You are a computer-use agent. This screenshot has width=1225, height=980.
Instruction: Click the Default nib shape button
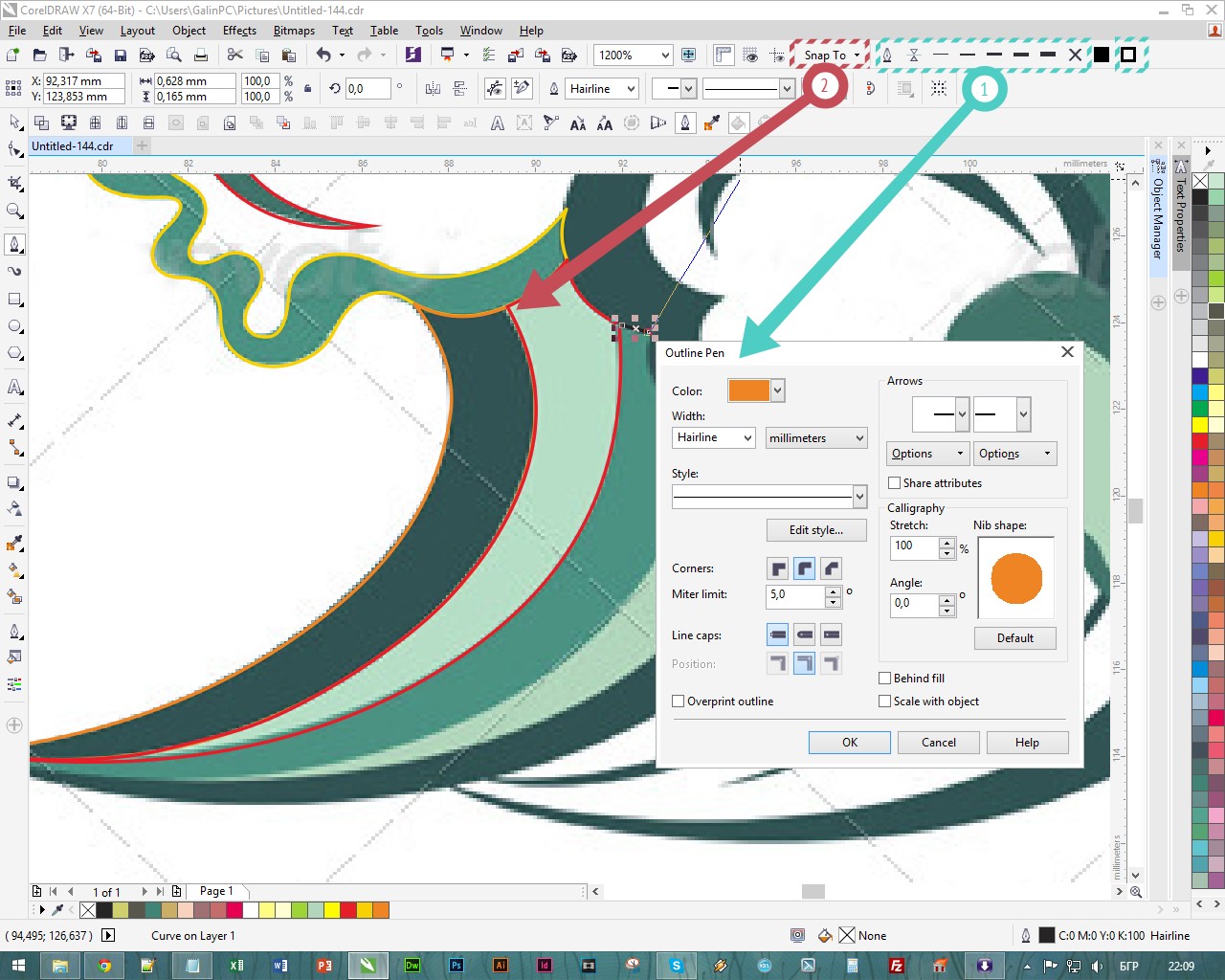point(1015,638)
